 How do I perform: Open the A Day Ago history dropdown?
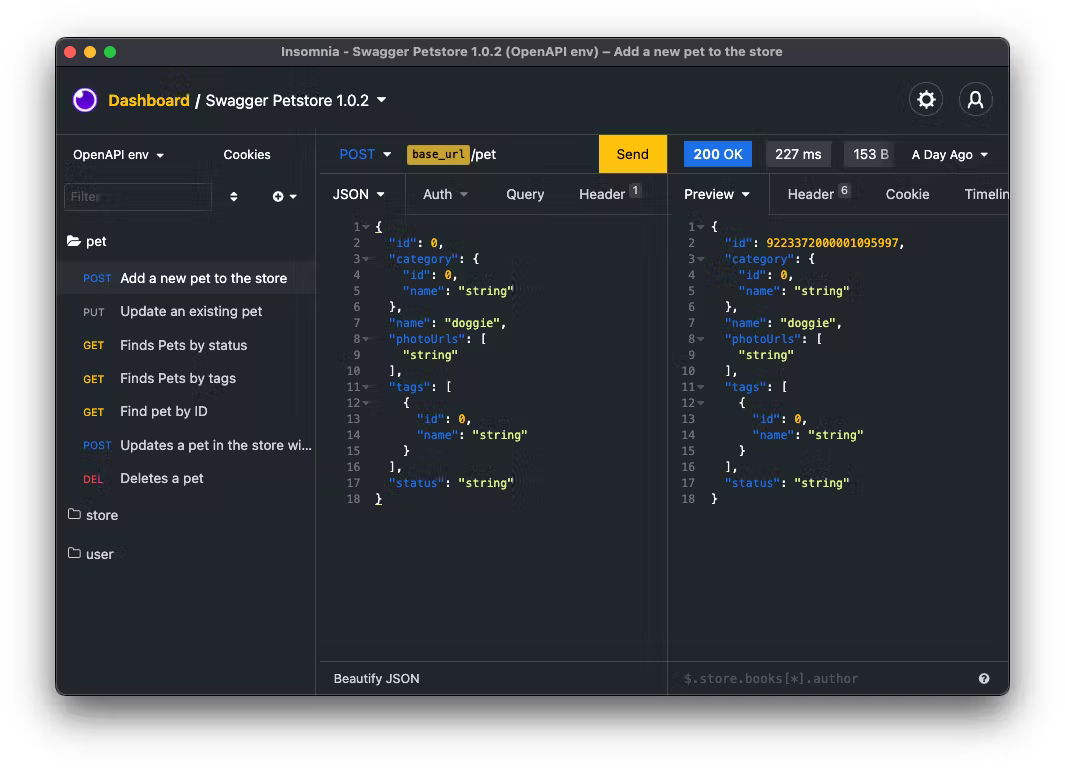click(950, 155)
